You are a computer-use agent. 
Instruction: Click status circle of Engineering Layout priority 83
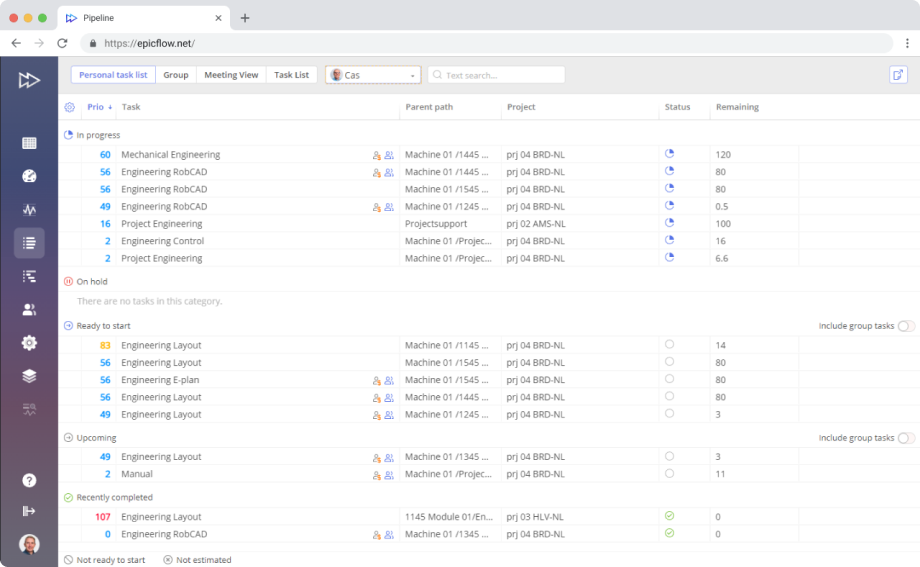tap(669, 345)
